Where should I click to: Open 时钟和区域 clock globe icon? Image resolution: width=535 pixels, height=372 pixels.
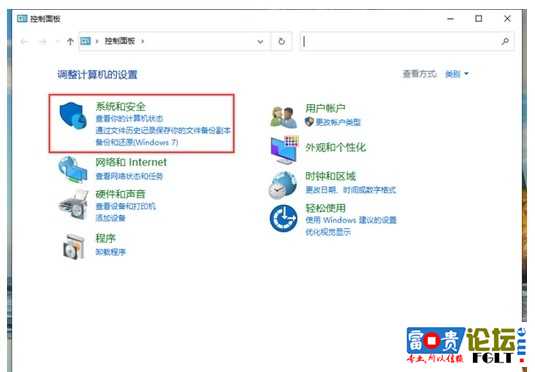(283, 185)
